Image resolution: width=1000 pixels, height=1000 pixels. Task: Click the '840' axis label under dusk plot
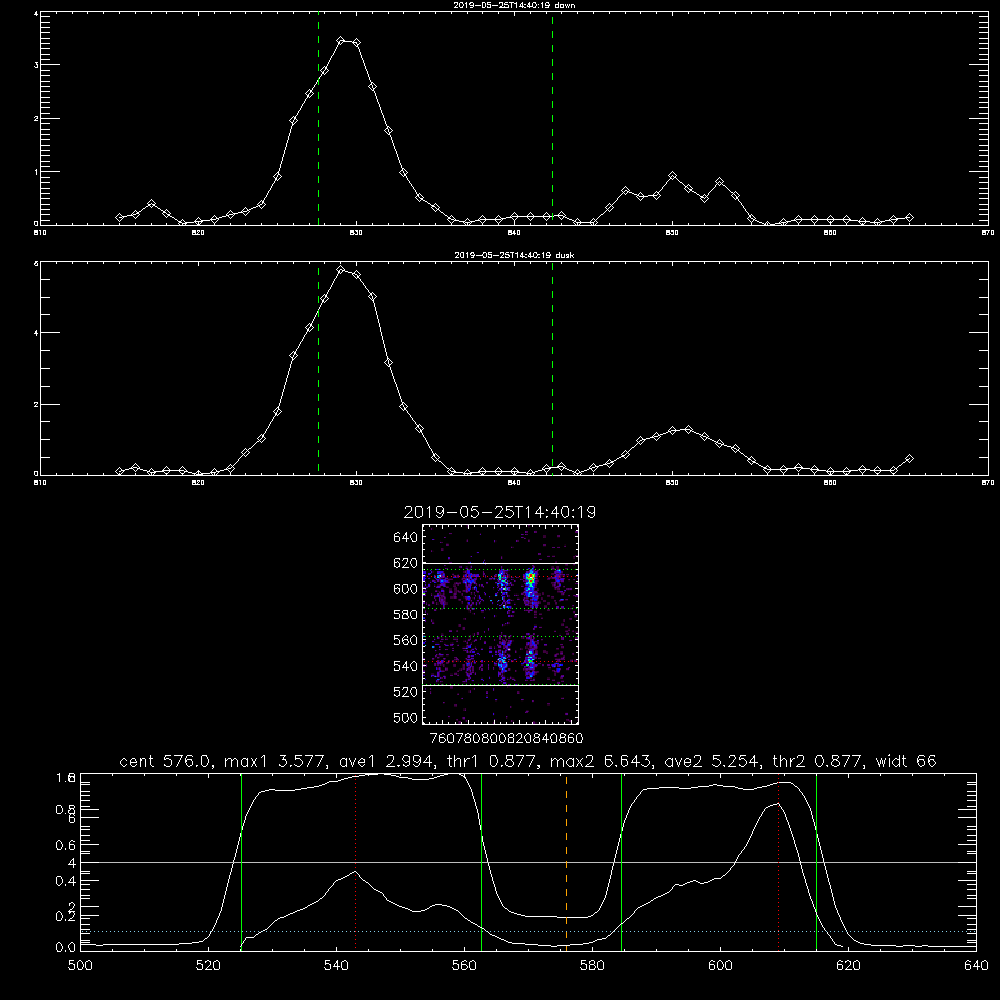click(x=514, y=483)
